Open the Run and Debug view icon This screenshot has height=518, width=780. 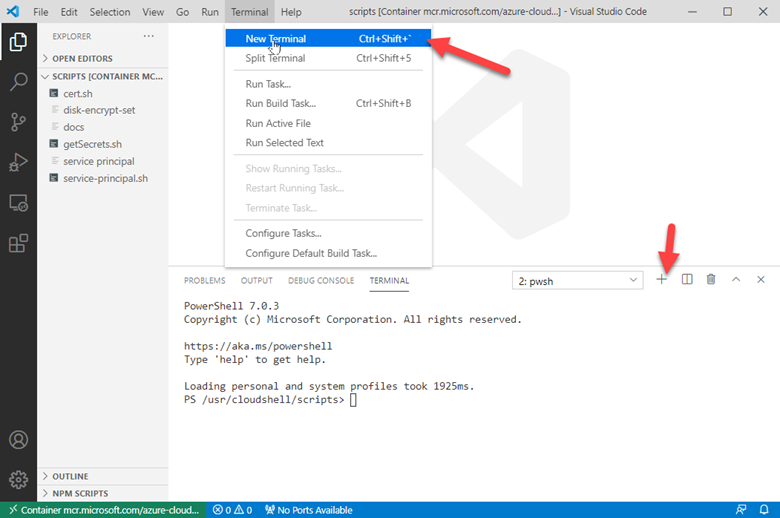pos(18,162)
